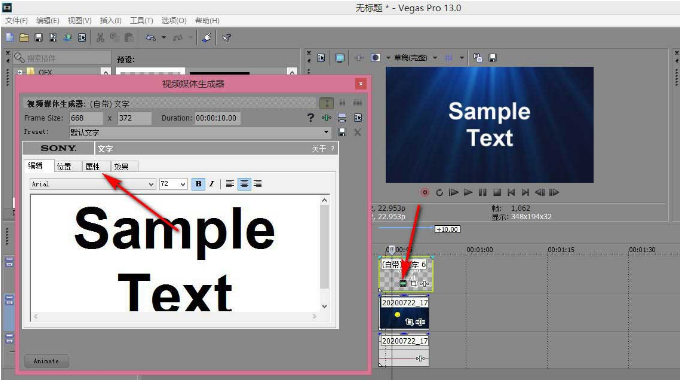This screenshot has width=680, height=380.
Task: Click the record button in preview transport
Action: (425, 192)
